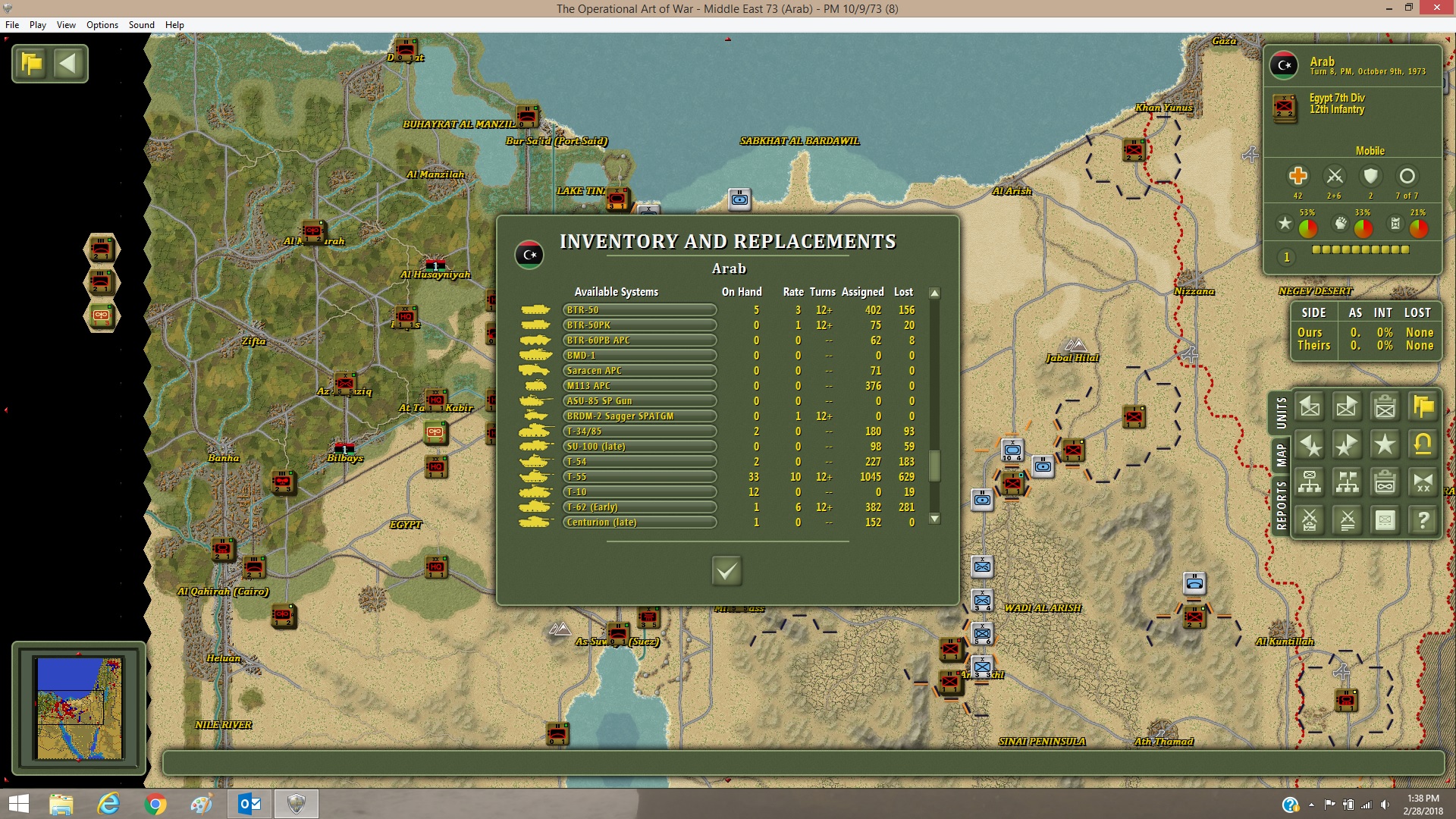
Task: Click the 33% readiness pie chart
Action: 1363,227
